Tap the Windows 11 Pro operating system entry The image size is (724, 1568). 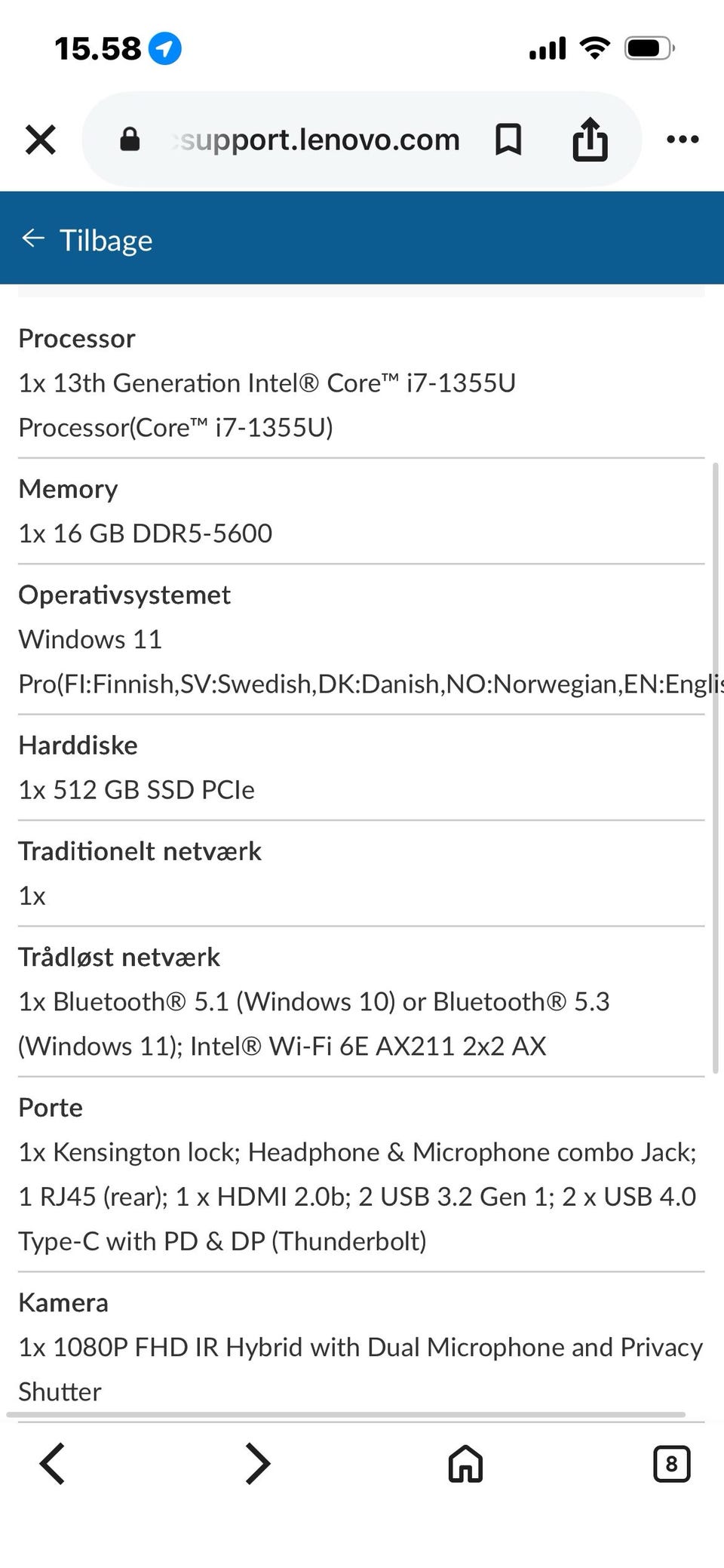[x=362, y=662]
